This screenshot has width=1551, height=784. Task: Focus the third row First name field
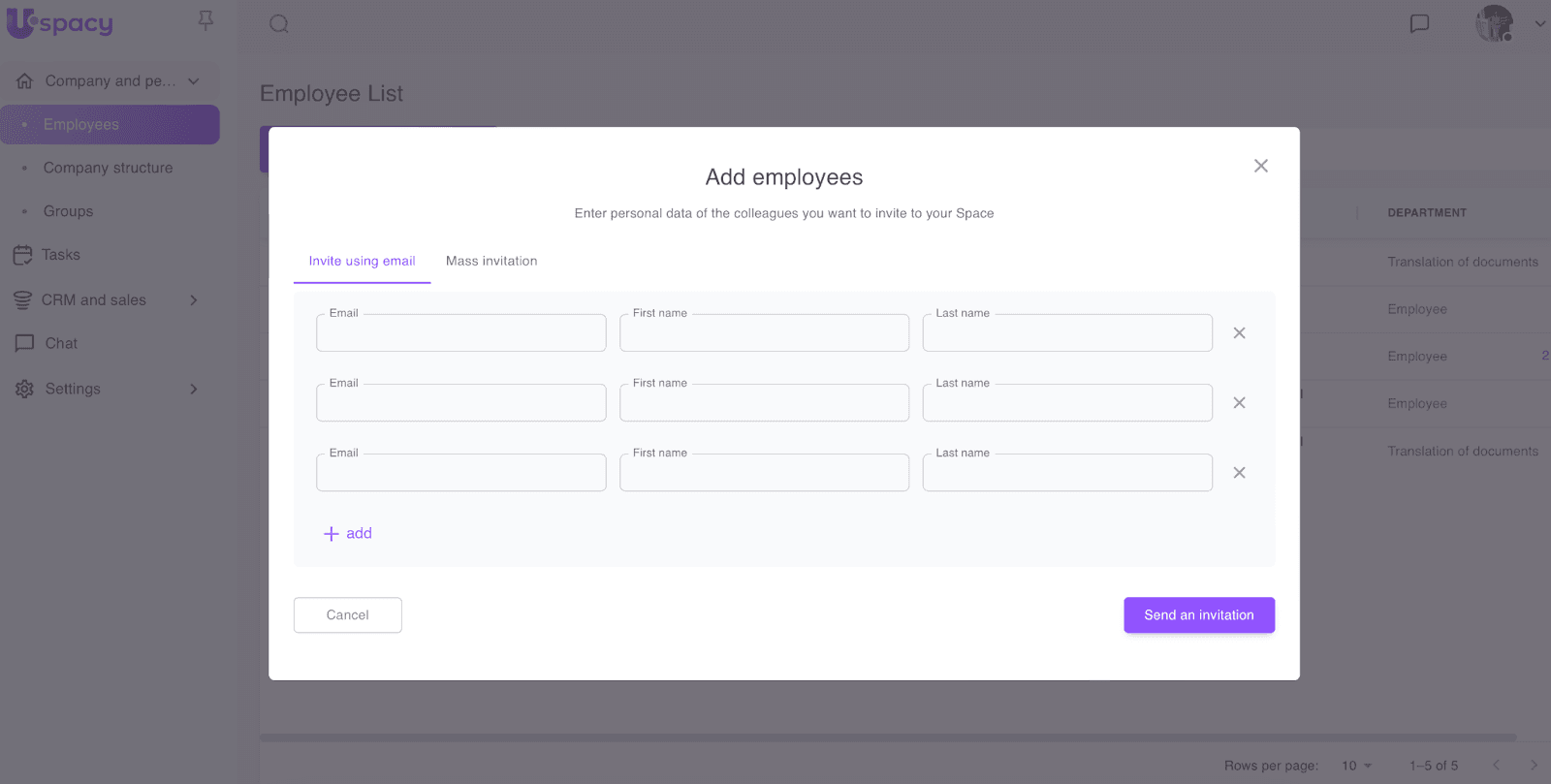765,472
